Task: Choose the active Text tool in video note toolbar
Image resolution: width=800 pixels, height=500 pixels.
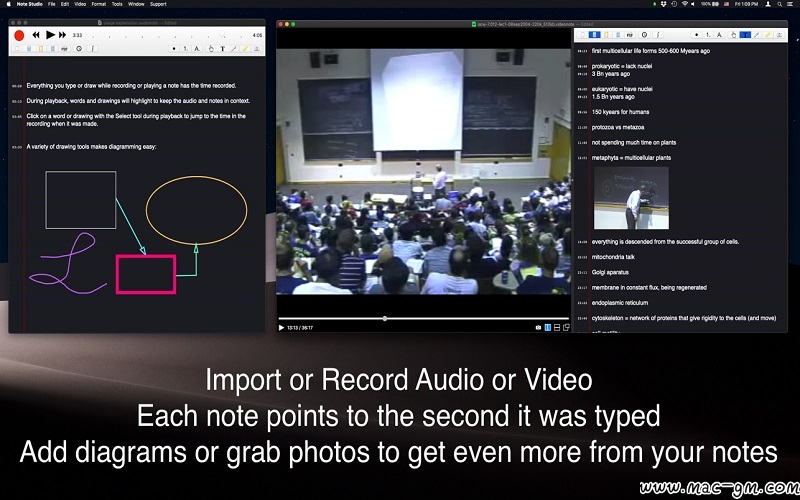Action: click(745, 35)
